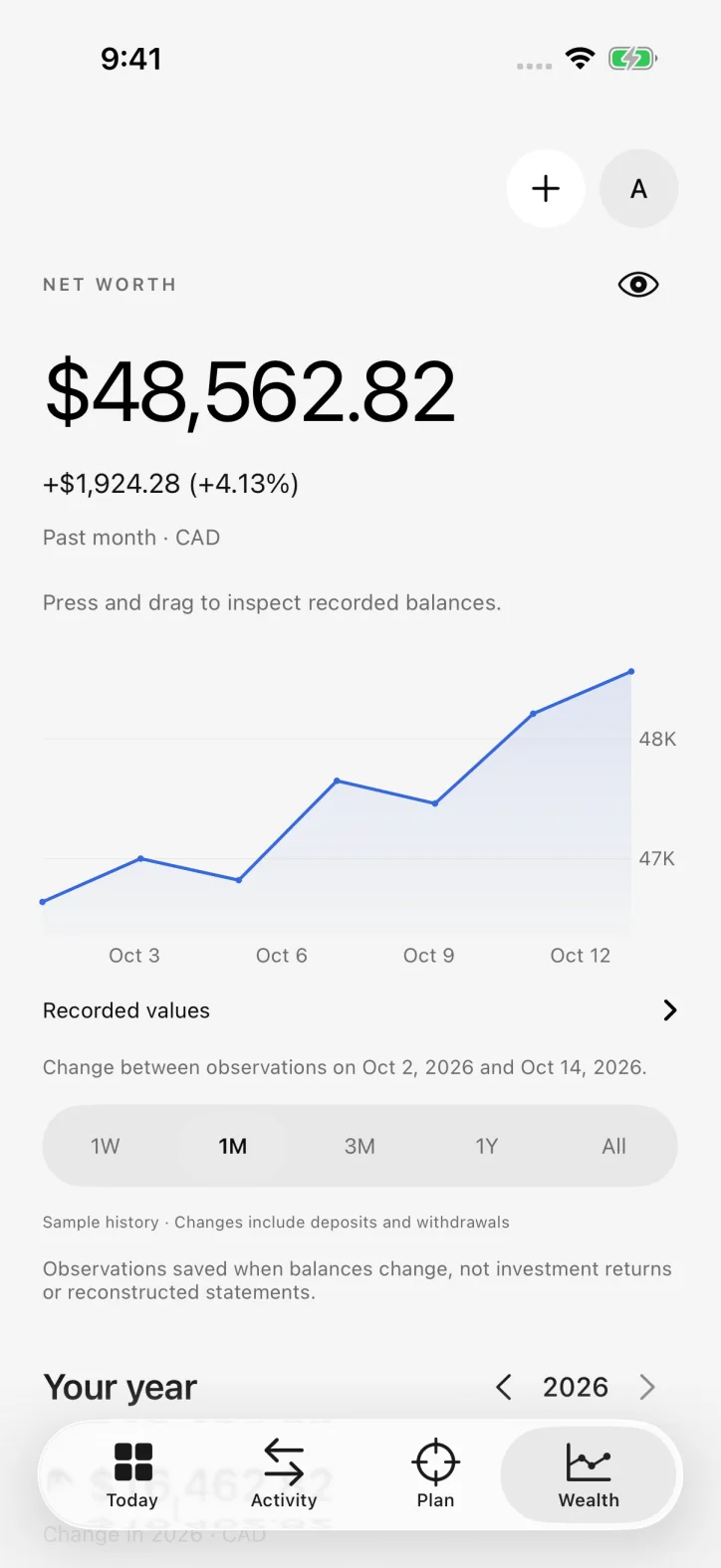Select the 3M time range
The image size is (721, 1568).
pos(360,1146)
